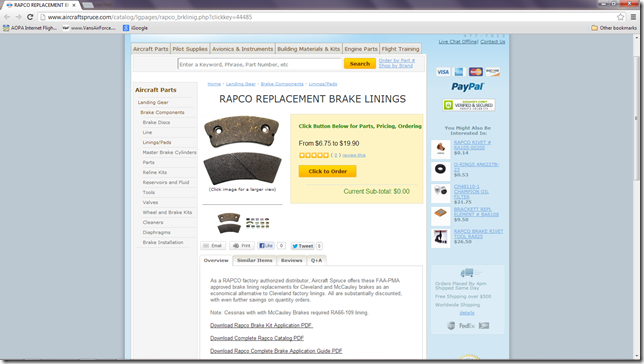Click the Search button

pos(360,64)
